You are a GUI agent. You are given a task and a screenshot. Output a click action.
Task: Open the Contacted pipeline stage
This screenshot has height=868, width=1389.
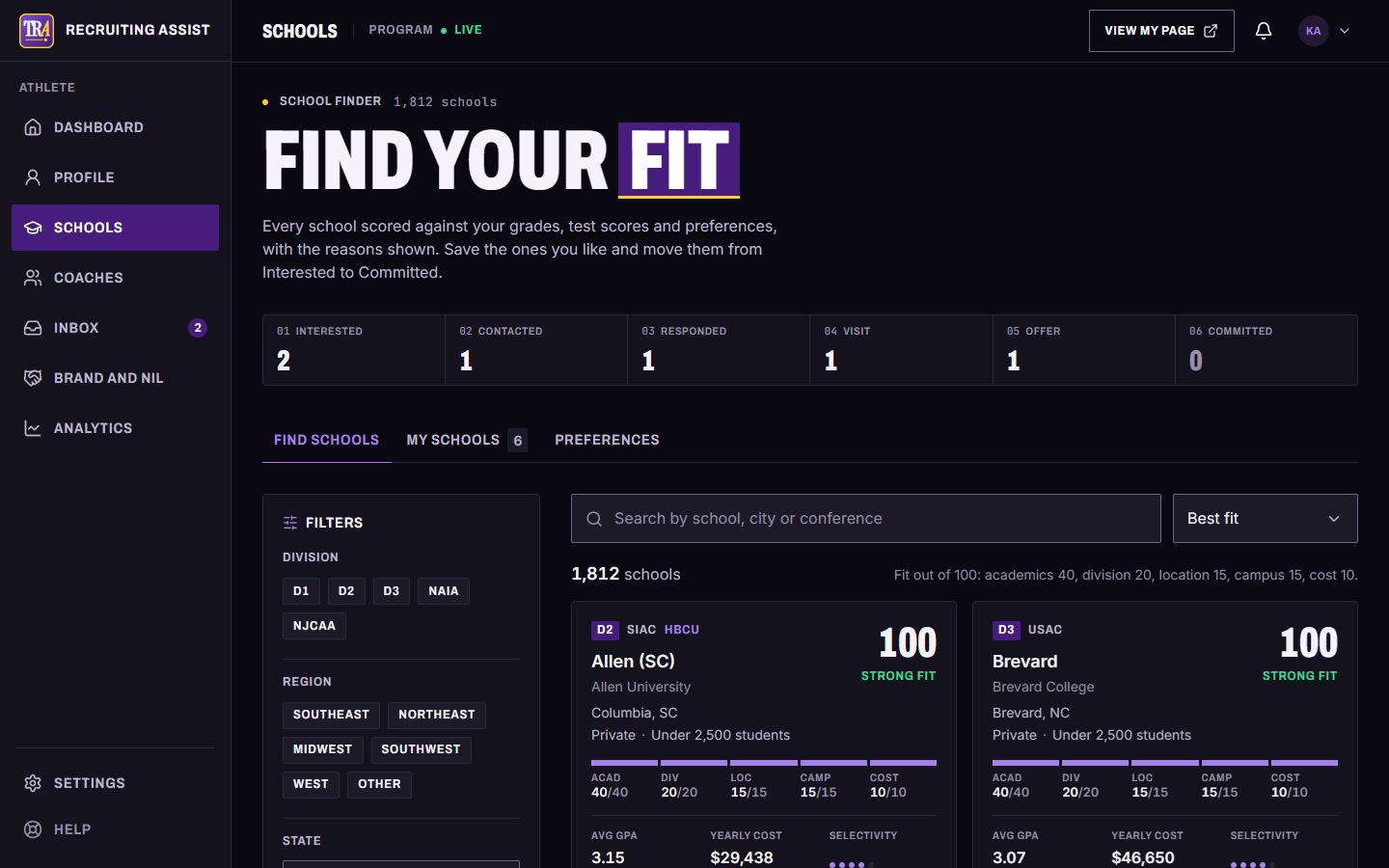pos(536,350)
